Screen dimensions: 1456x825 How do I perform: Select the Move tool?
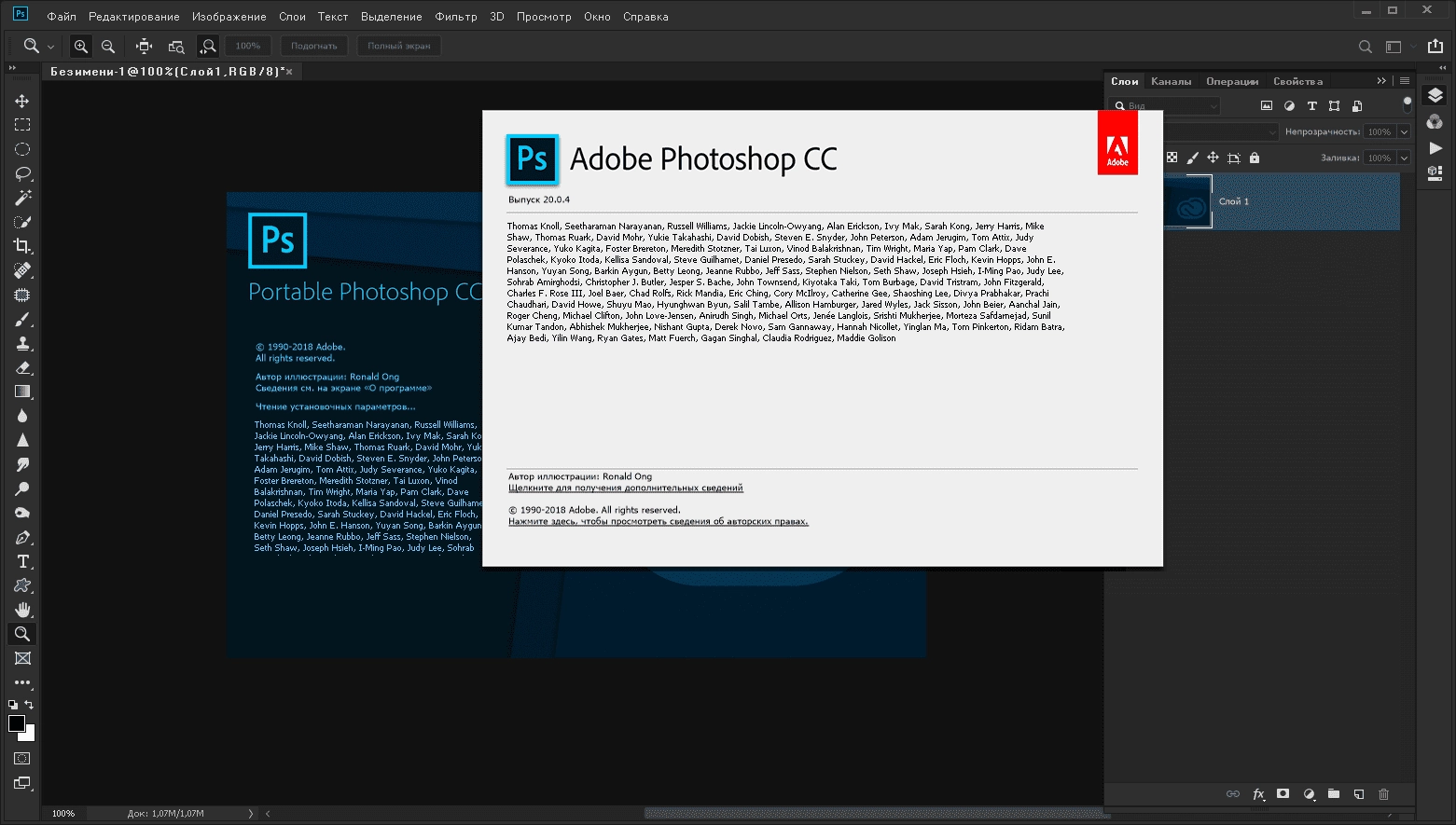(x=22, y=101)
